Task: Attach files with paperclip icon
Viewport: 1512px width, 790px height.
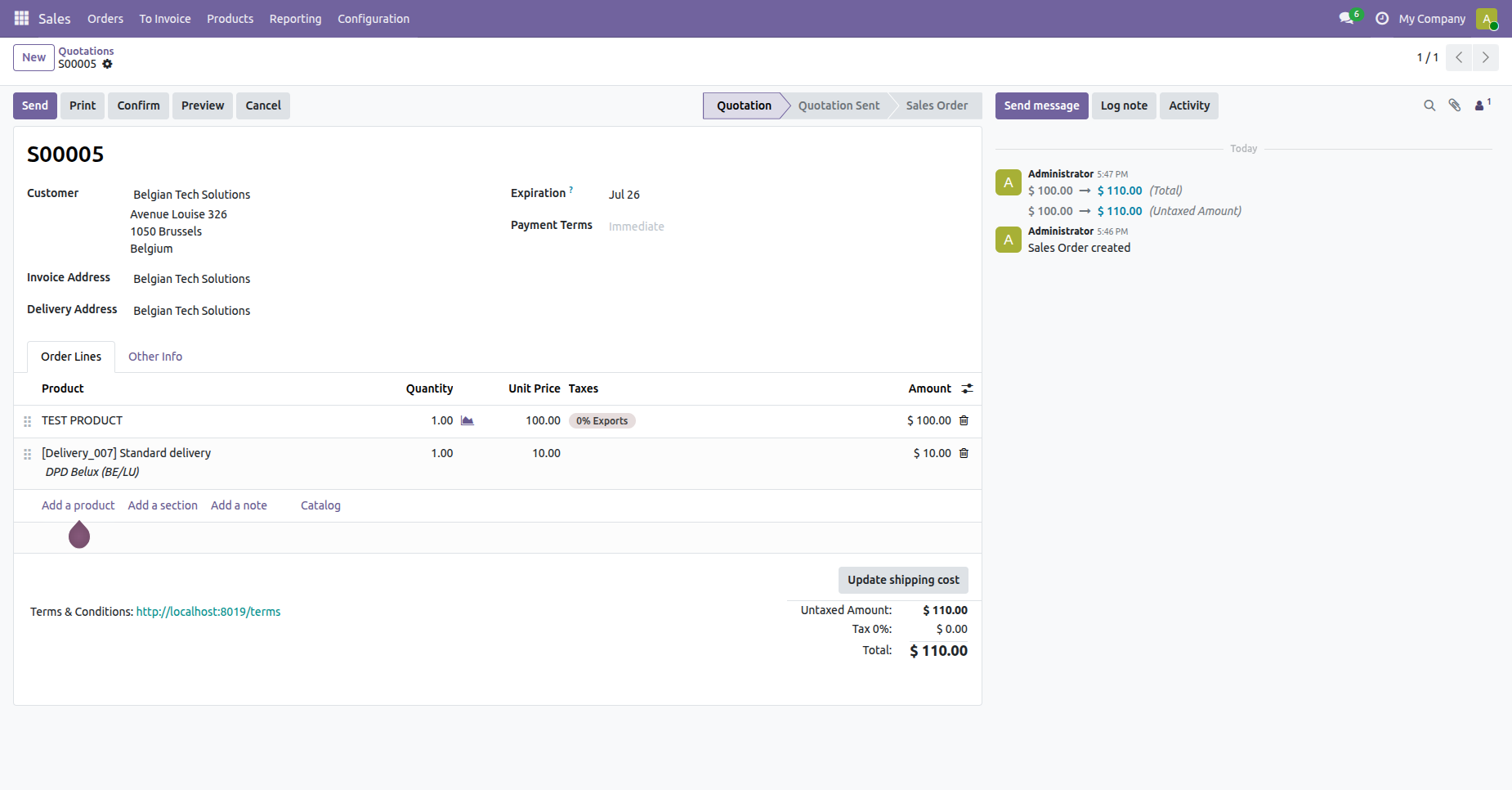Action: 1455,105
